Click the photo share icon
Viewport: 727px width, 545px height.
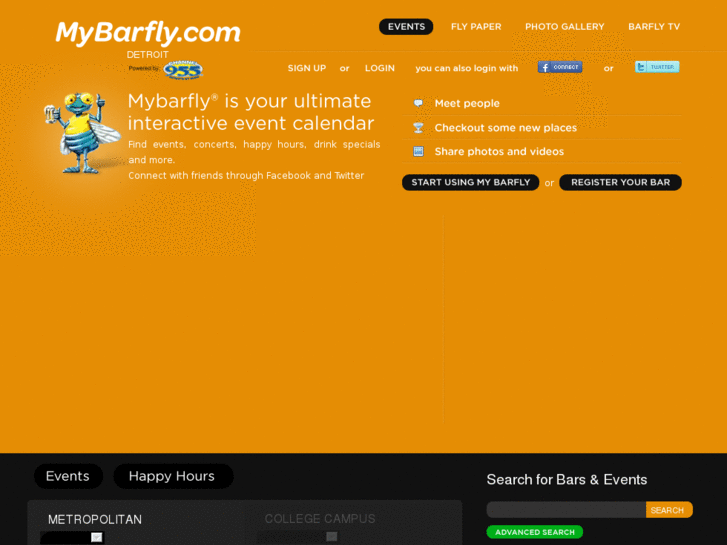point(418,152)
